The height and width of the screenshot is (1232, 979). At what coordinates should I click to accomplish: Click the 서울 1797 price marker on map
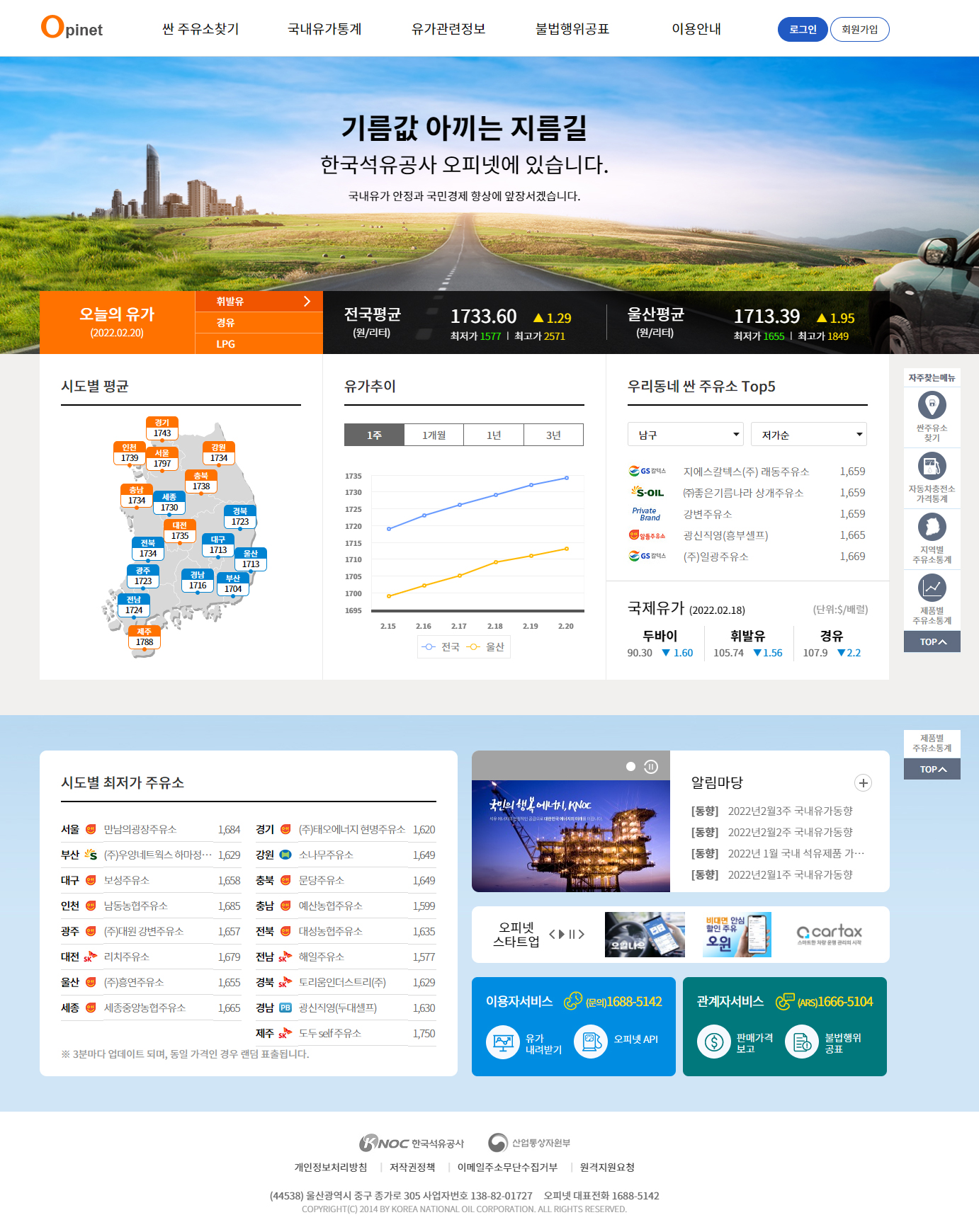point(162,459)
